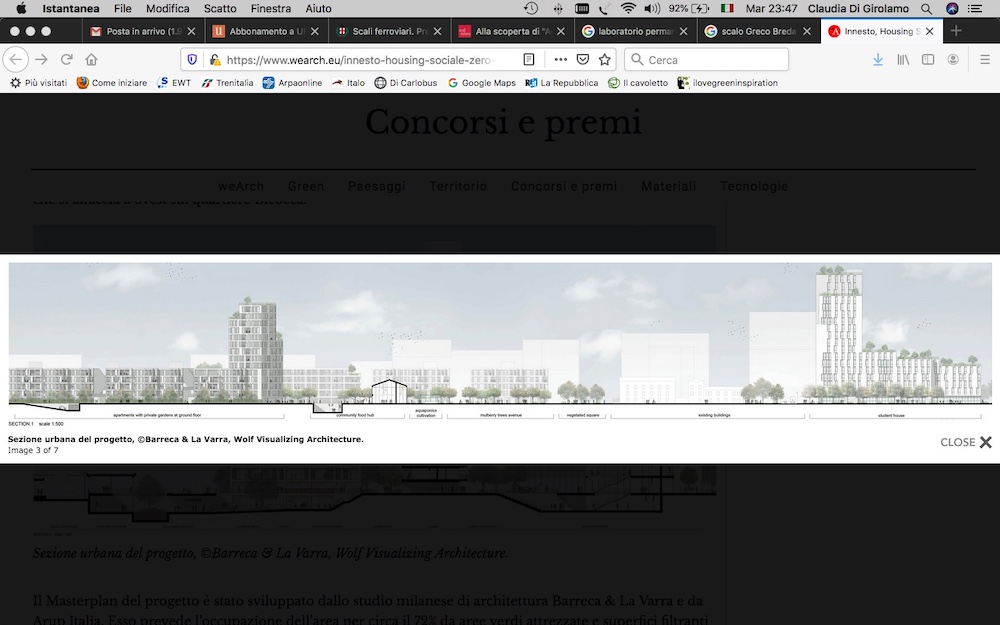
Task: Open a new browser tab
Action: [955, 31]
